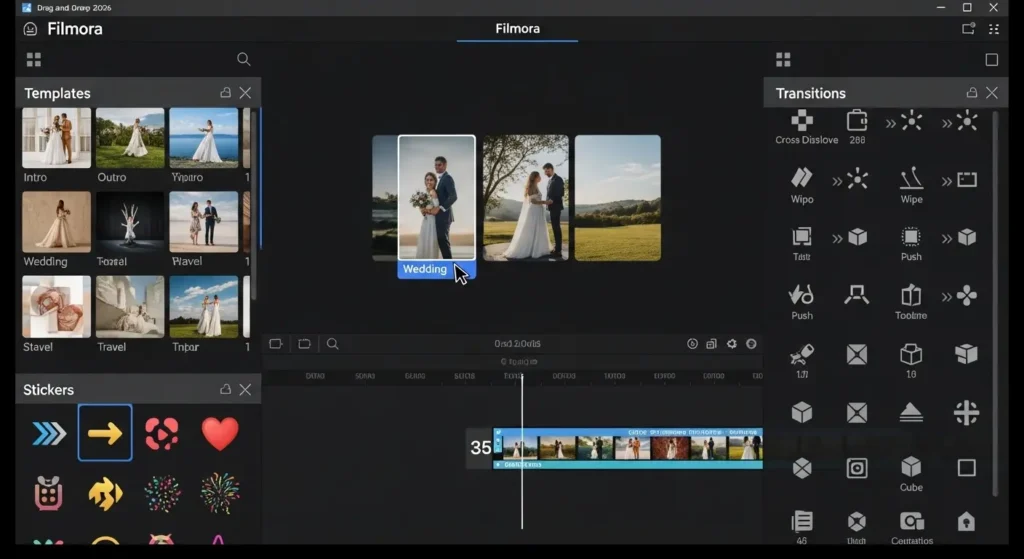The image size is (1024, 559).
Task: Switch to the Filmora center tab
Action: [x=517, y=29]
